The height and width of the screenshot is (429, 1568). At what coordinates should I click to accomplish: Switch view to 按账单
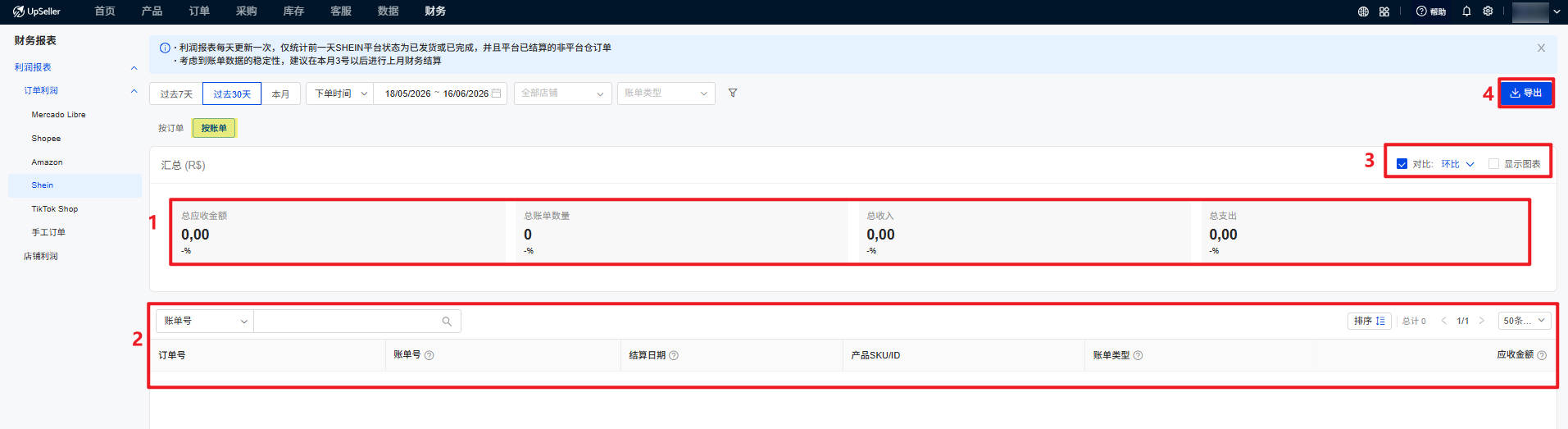[214, 128]
